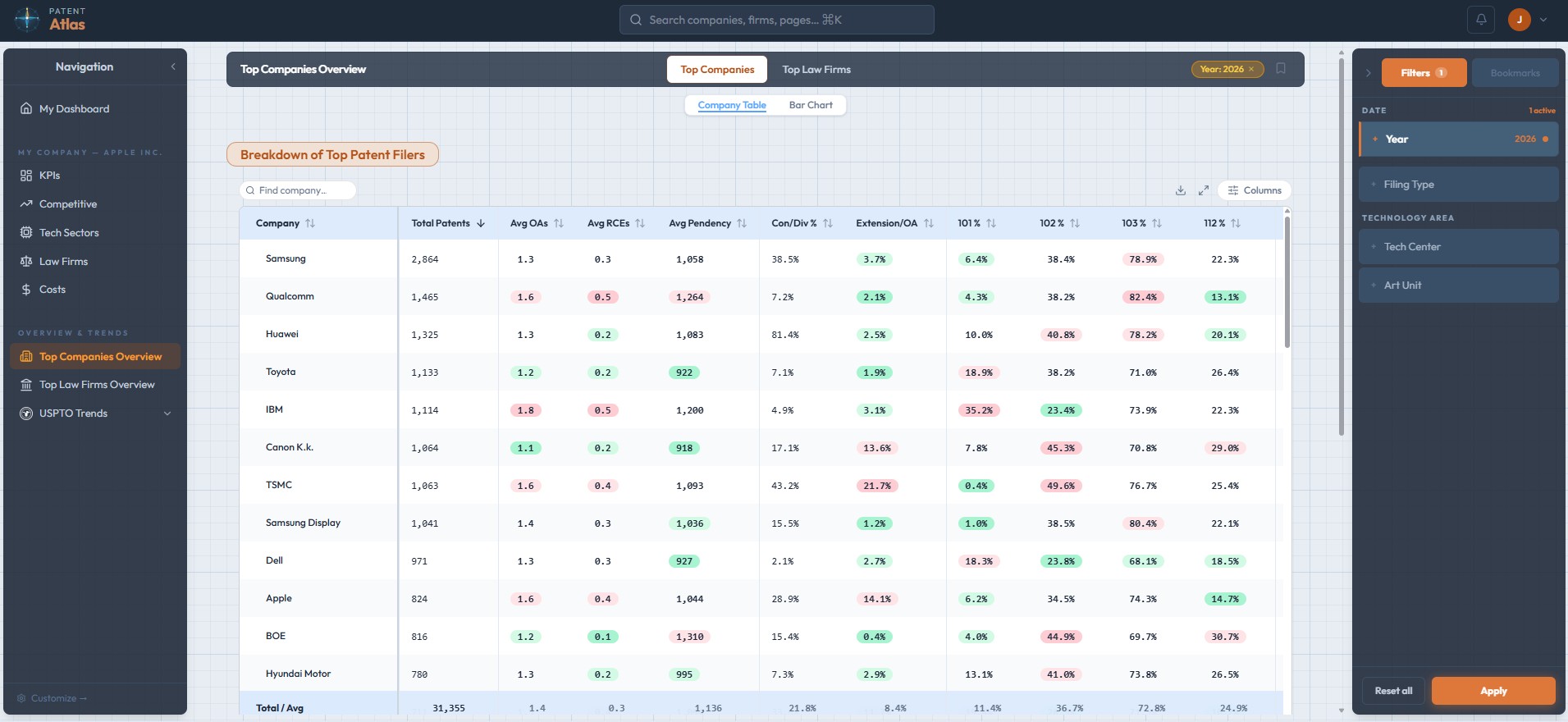Click TSMC's 21.7% Extension/OA value
Image resolution: width=1568 pixels, height=722 pixels.
click(x=877, y=486)
